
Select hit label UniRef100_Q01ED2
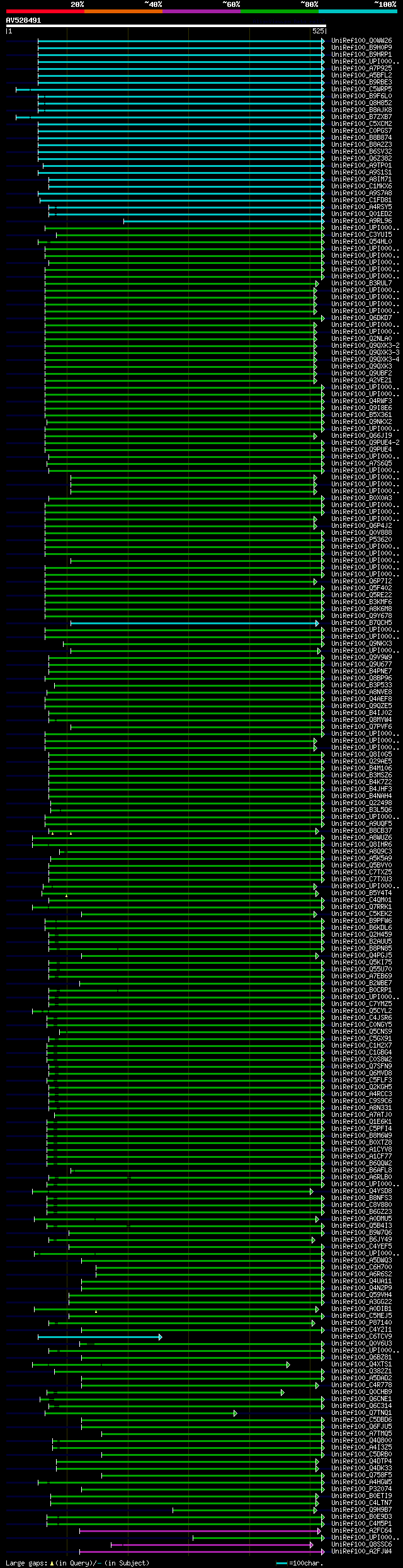click(x=361, y=214)
